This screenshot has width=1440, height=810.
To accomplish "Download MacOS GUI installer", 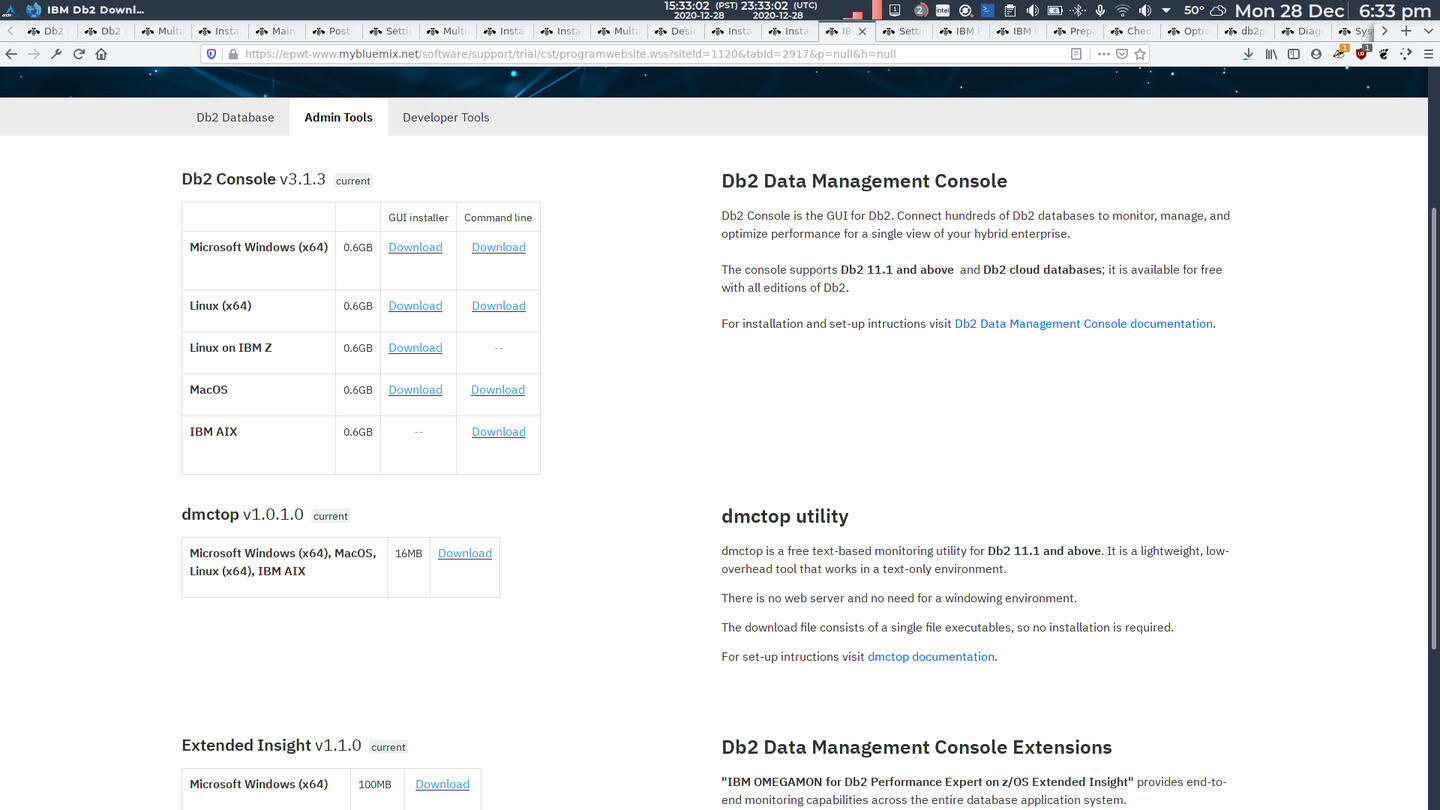I will [x=415, y=390].
